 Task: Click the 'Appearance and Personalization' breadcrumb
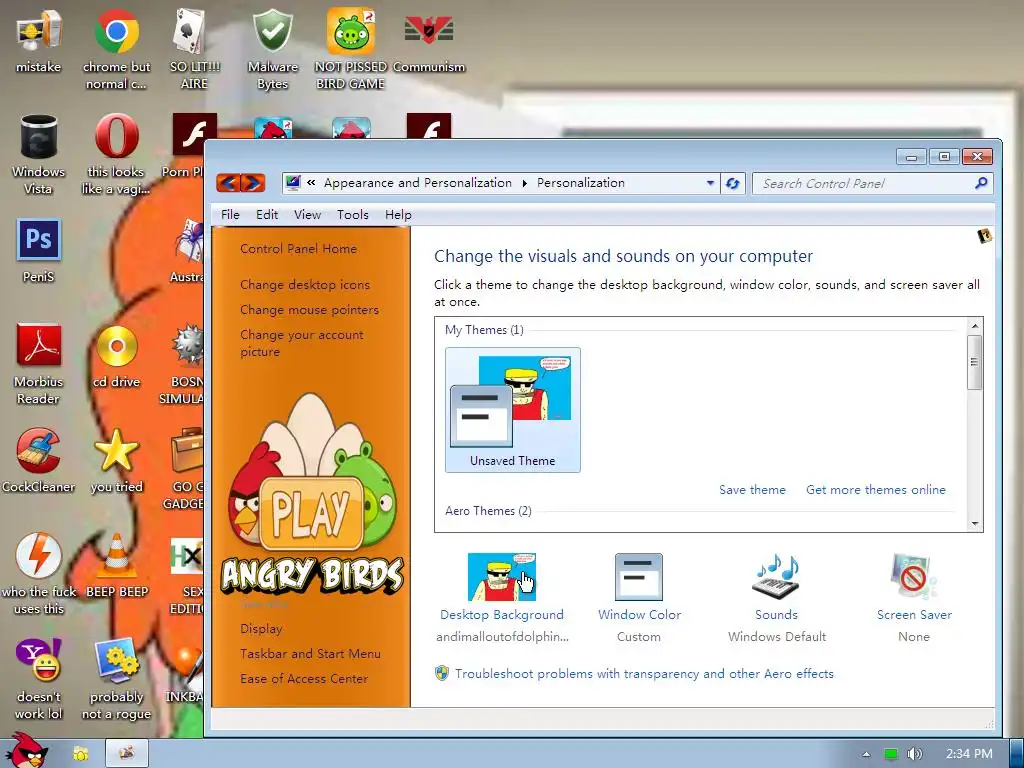pos(418,183)
